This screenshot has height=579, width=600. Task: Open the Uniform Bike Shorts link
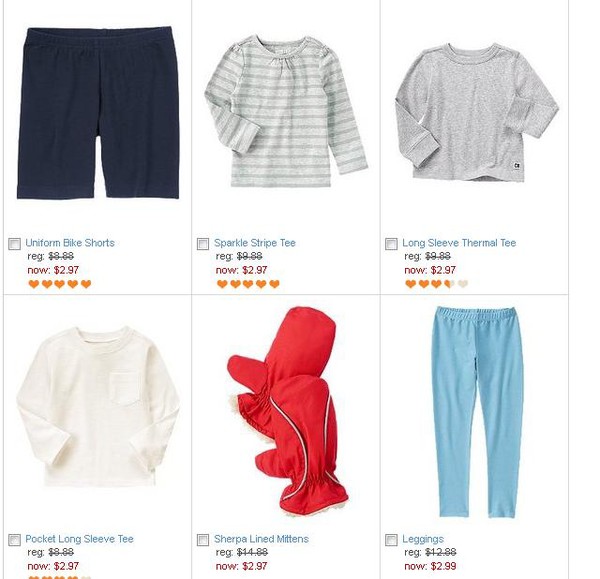70,243
